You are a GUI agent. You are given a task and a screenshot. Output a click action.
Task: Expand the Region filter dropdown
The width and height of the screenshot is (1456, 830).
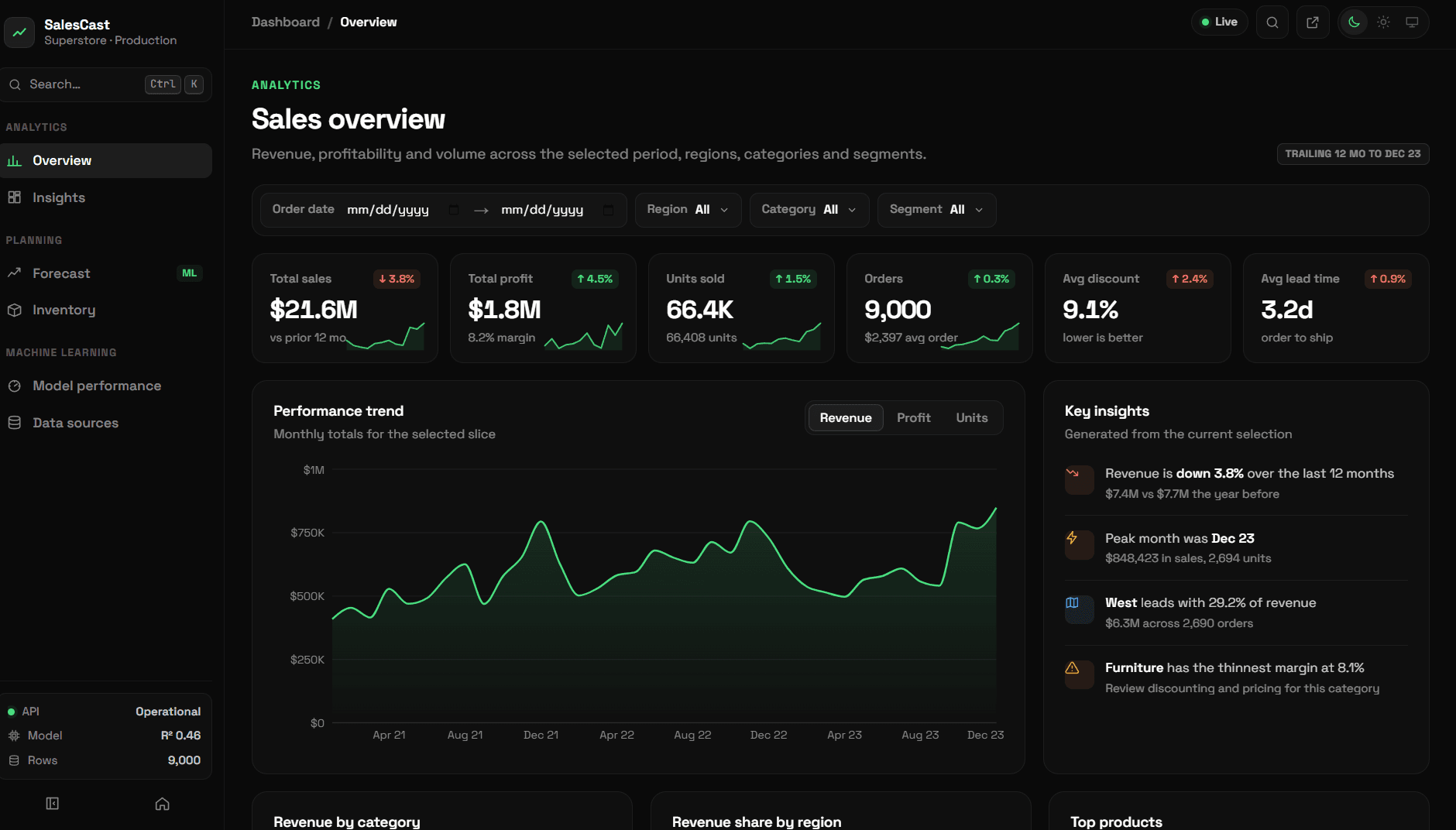click(x=688, y=210)
